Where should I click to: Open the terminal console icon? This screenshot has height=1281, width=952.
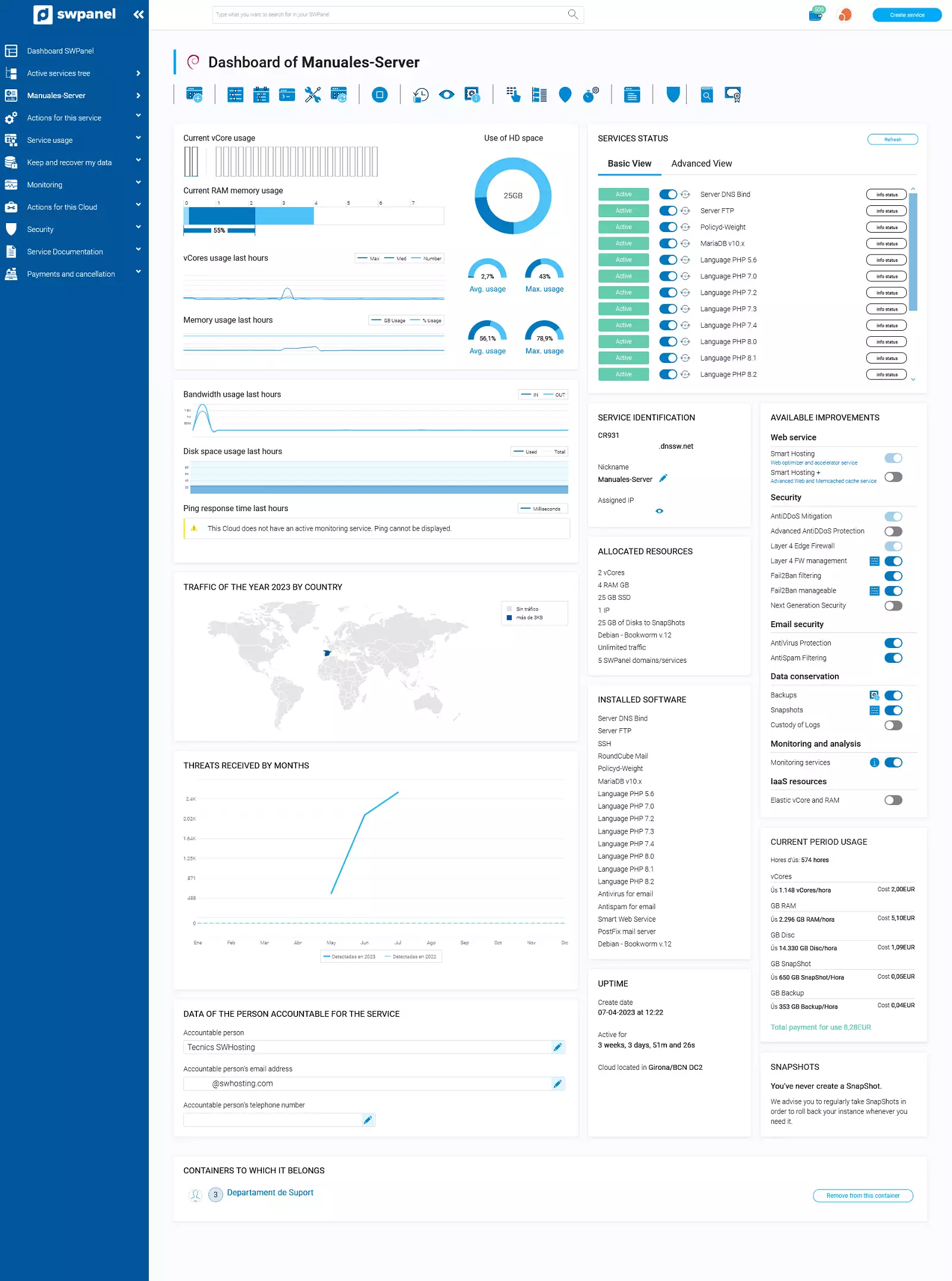coord(287,95)
